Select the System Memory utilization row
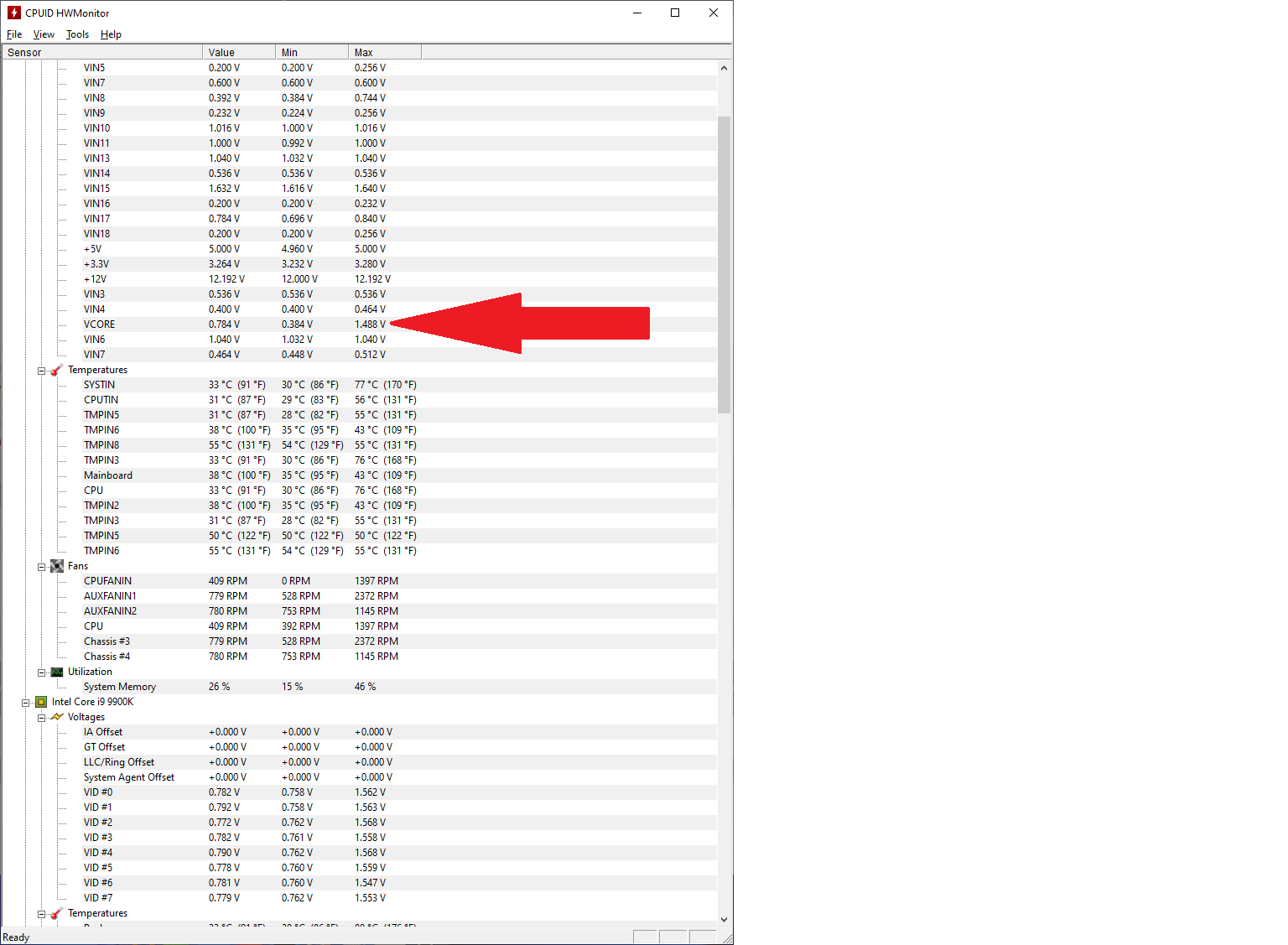 pos(359,687)
